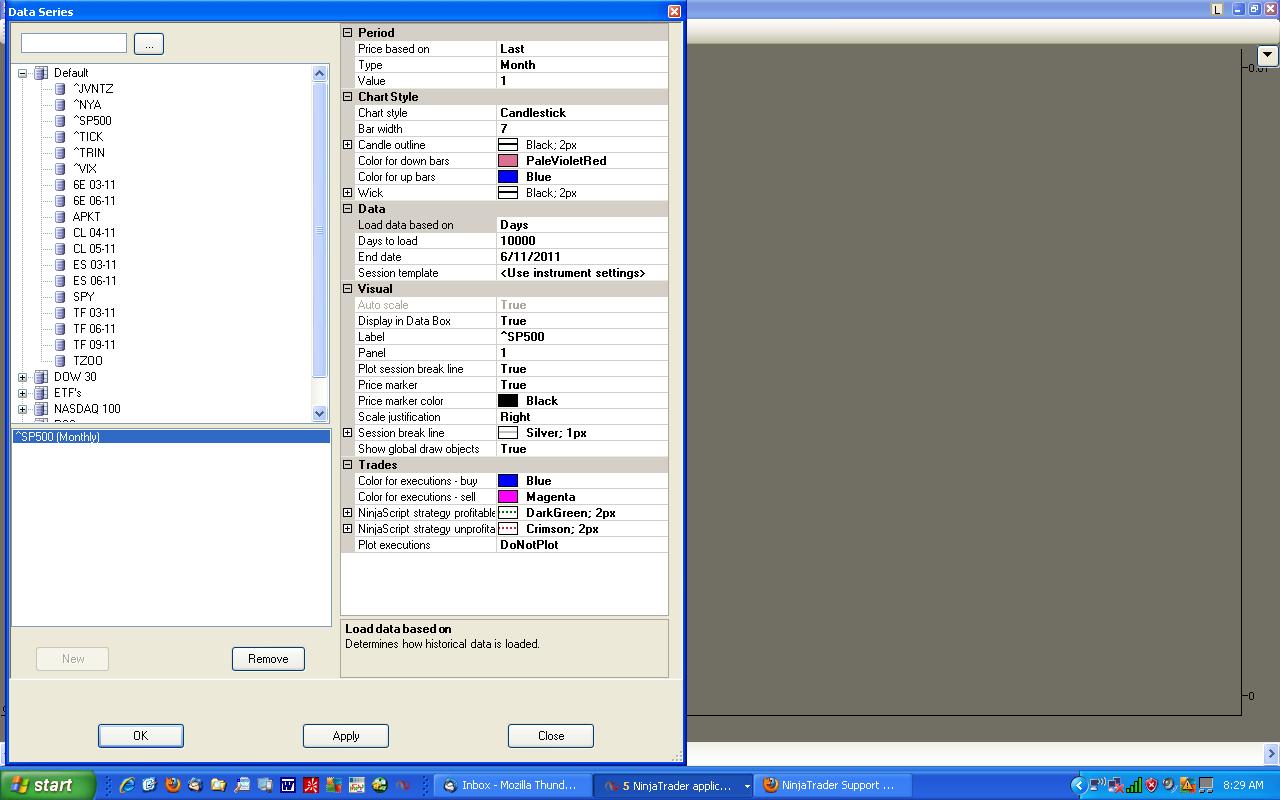The image size is (1280, 800).
Task: Click the speaker volume tray icon
Action: coord(1169,785)
